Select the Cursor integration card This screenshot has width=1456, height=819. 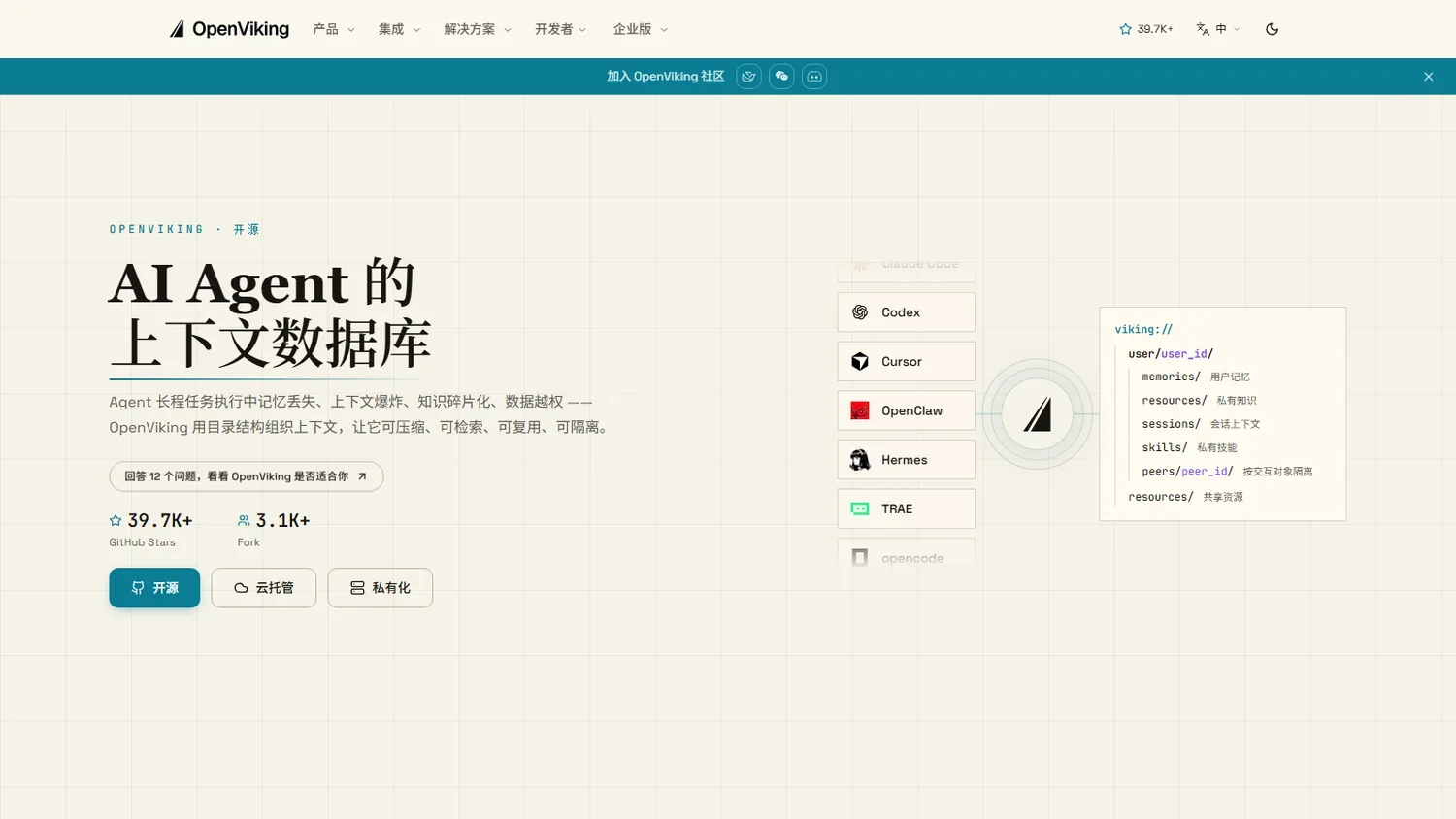tap(907, 361)
